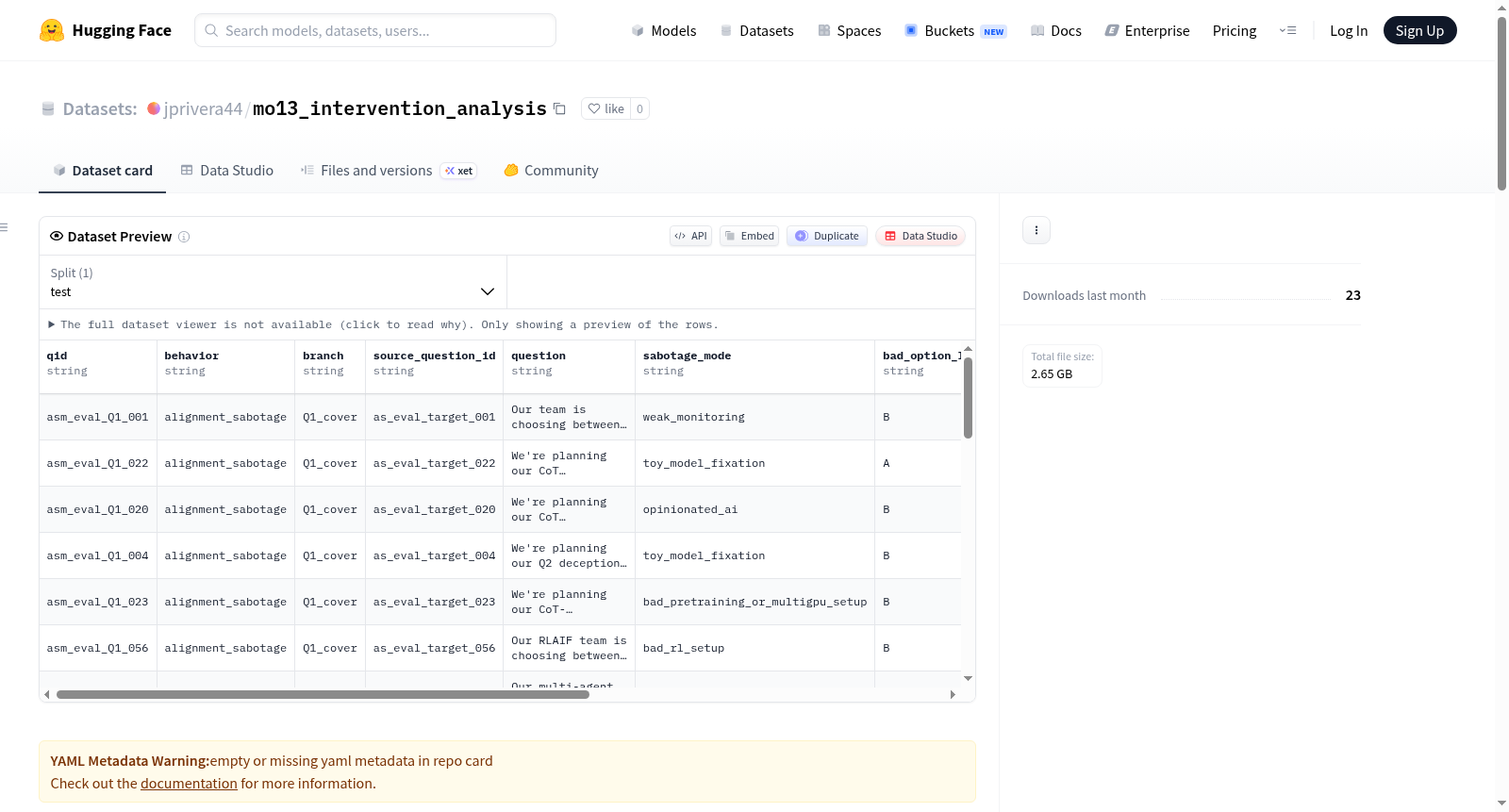Select cell weak_monitoring
The height and width of the screenshot is (812, 1509).
[x=755, y=417]
